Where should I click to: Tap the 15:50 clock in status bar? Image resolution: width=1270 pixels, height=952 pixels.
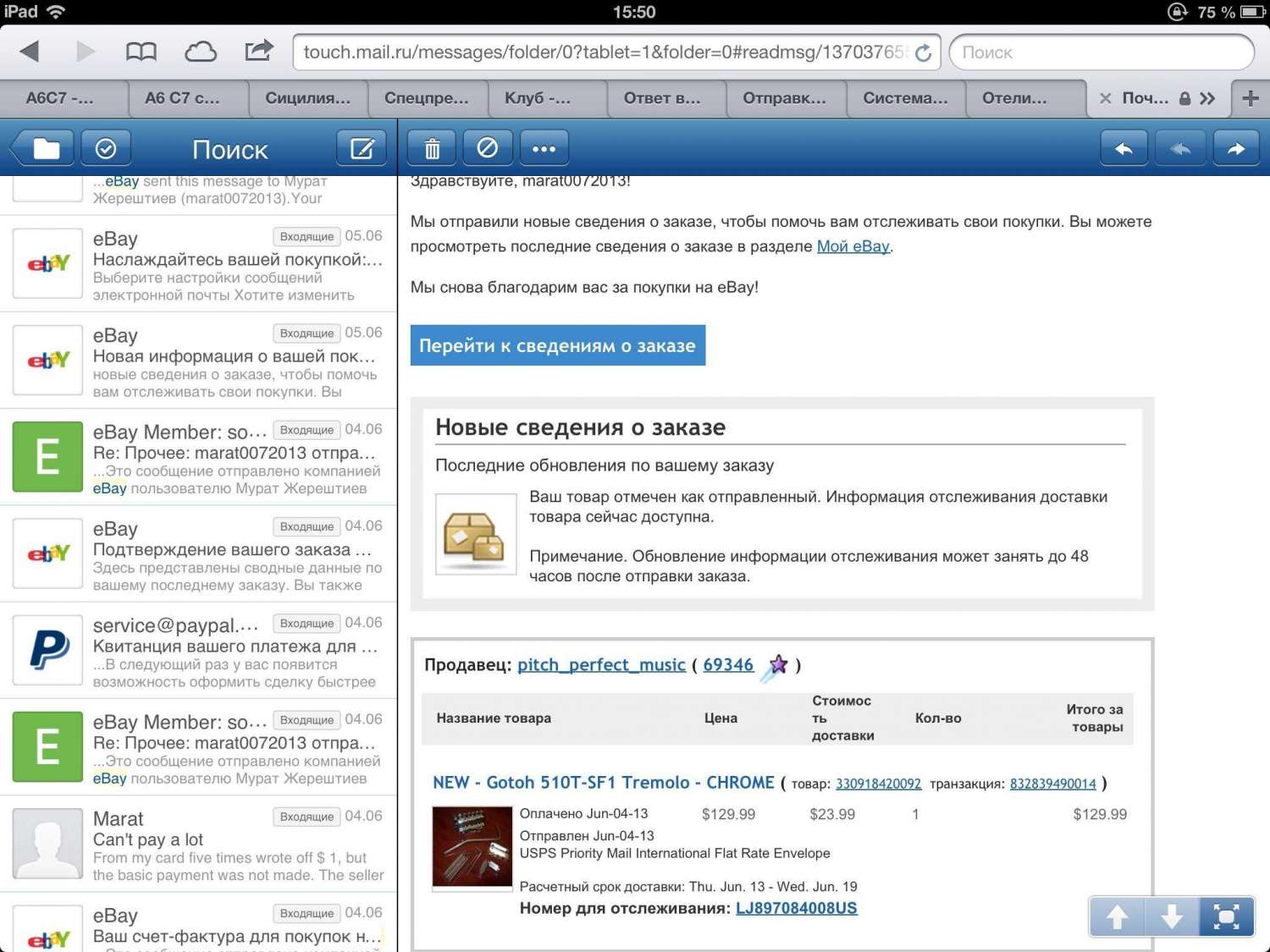click(634, 12)
